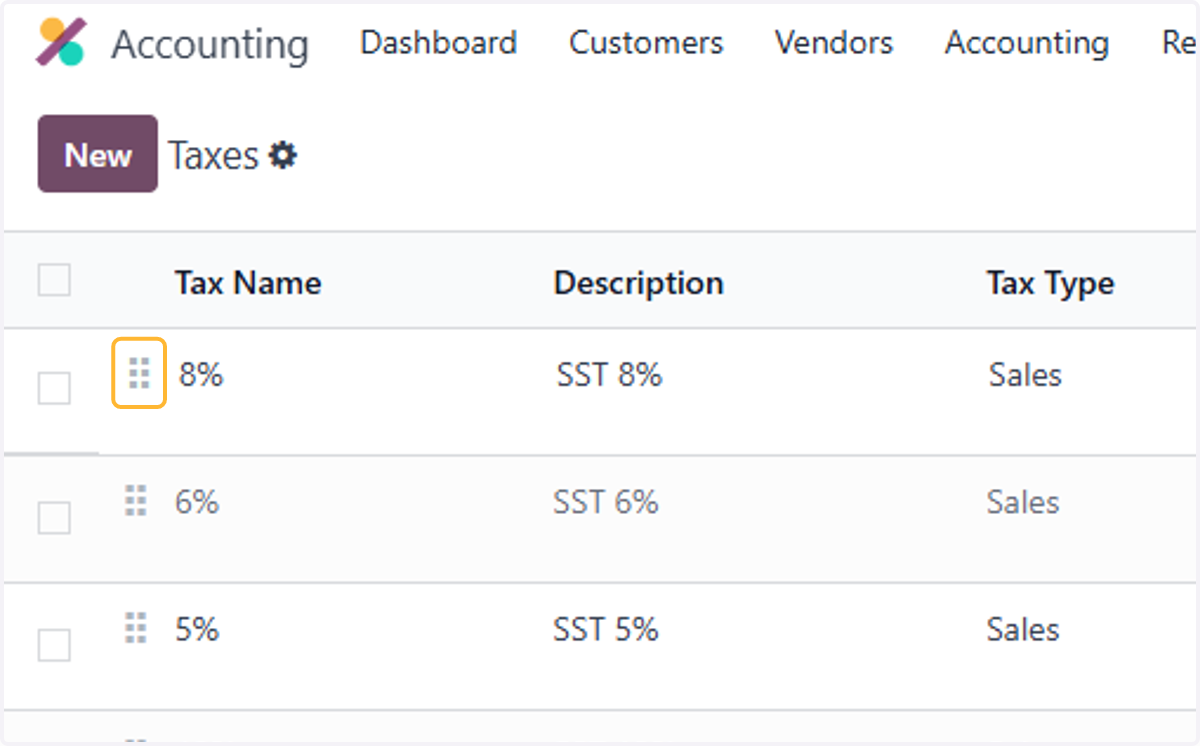1200x746 pixels.
Task: Click the Accounting app title
Action: 210,45
